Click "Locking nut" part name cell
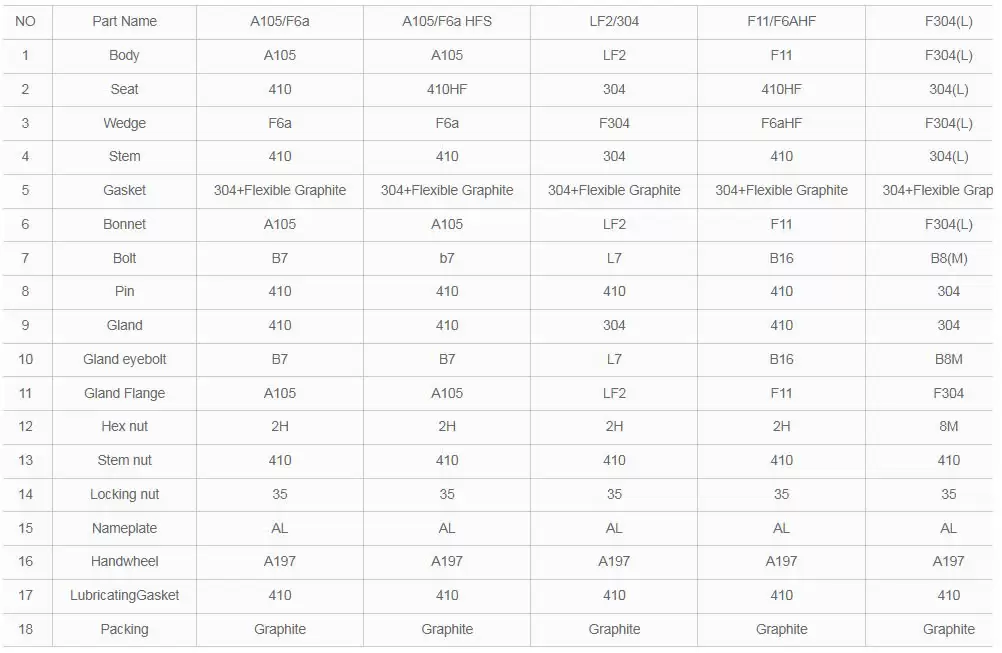Screen dimensions: 1002x653 [124, 494]
